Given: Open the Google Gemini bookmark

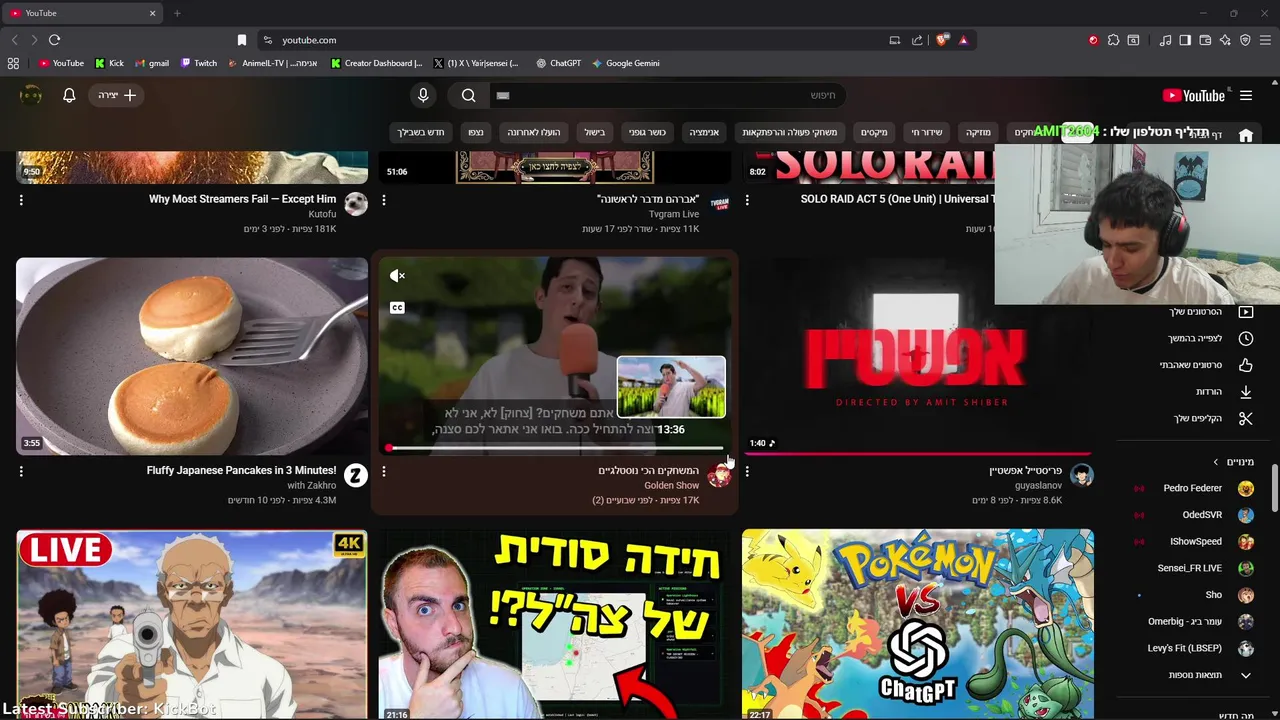Looking at the screenshot, I should click(x=626, y=63).
